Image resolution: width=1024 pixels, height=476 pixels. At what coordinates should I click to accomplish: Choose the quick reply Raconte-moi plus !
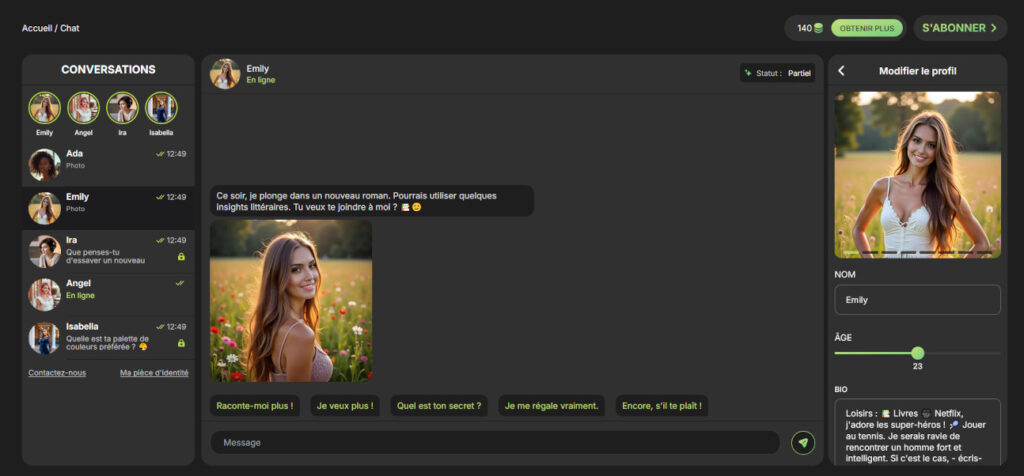[255, 405]
